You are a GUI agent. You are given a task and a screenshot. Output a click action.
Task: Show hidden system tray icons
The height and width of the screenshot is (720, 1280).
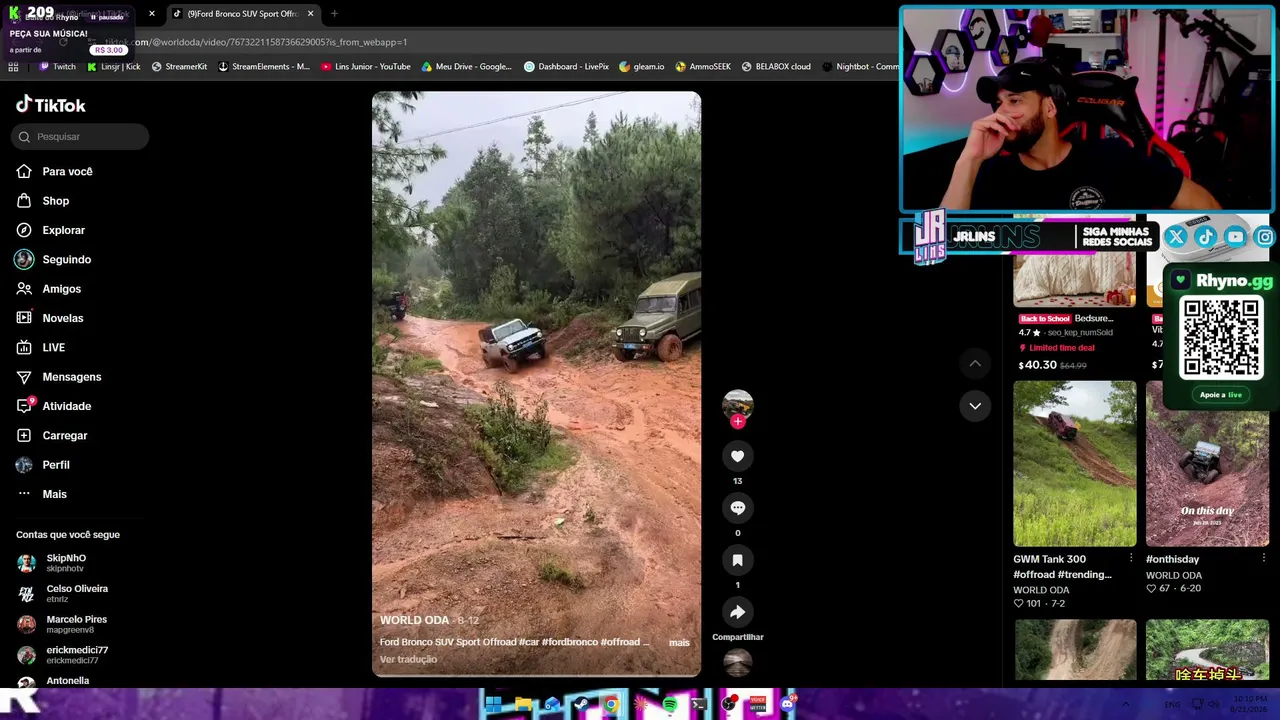[x=1126, y=704]
